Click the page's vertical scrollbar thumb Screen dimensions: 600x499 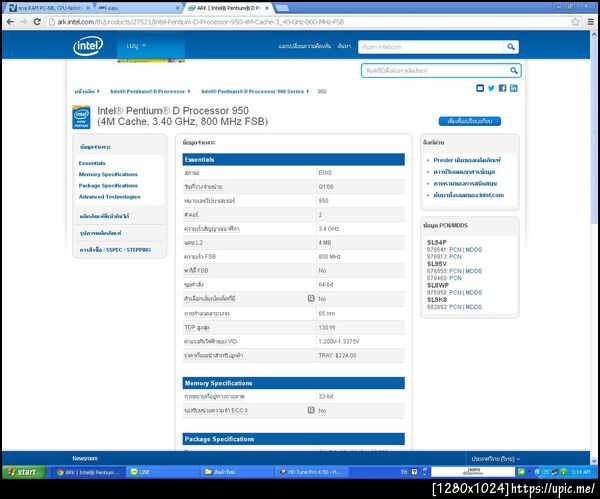pyautogui.click(x=593, y=130)
